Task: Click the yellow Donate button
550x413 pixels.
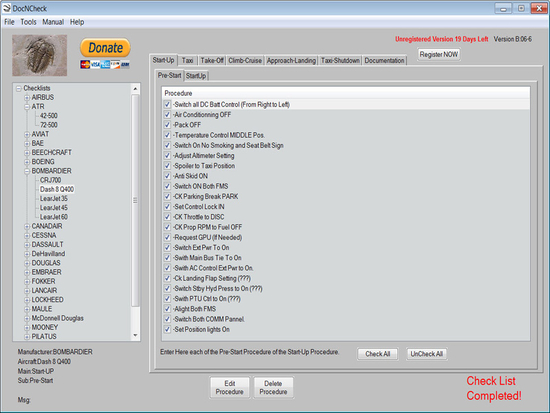Action: click(x=105, y=48)
